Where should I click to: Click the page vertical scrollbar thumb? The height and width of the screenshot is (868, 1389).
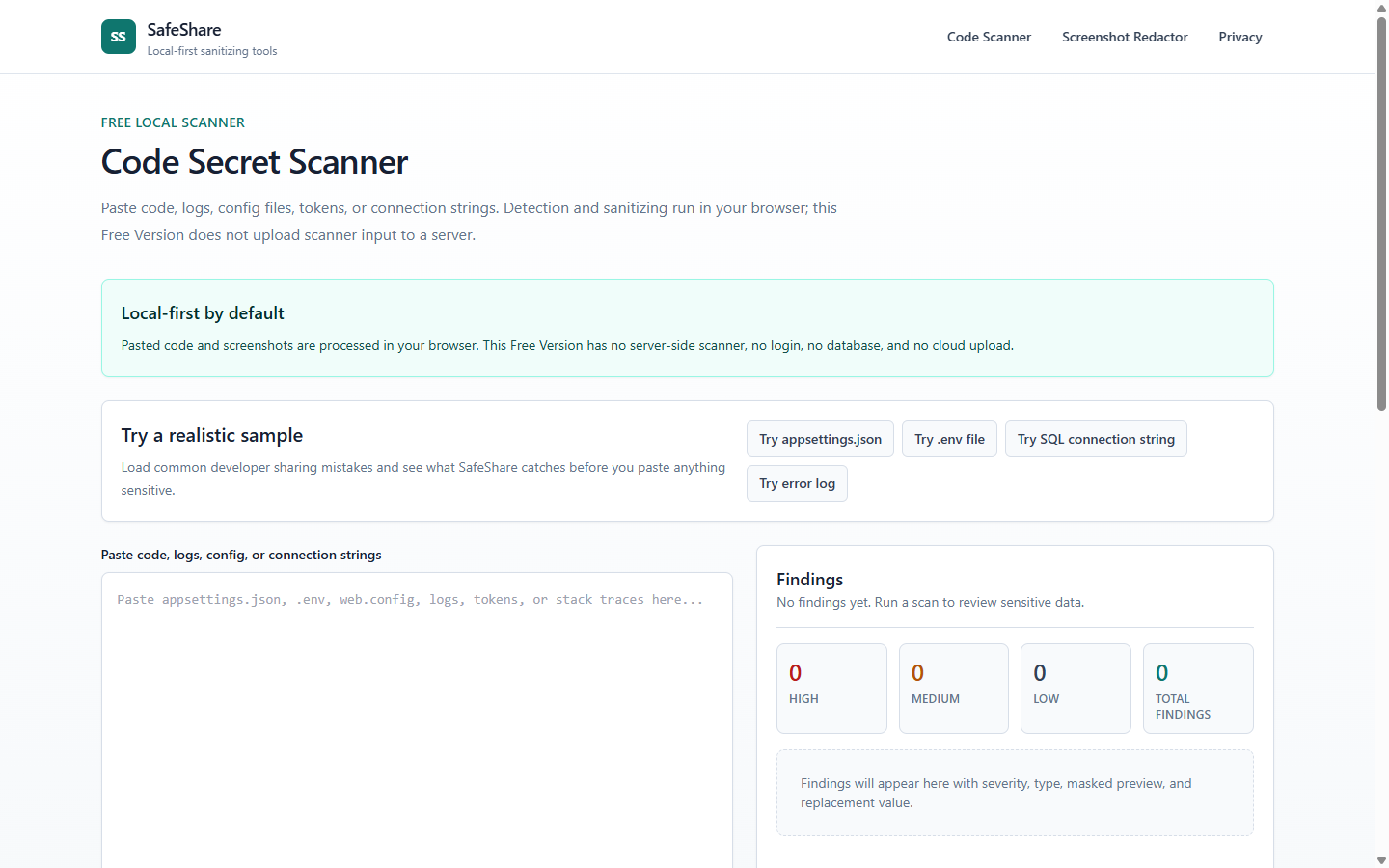point(1381,214)
